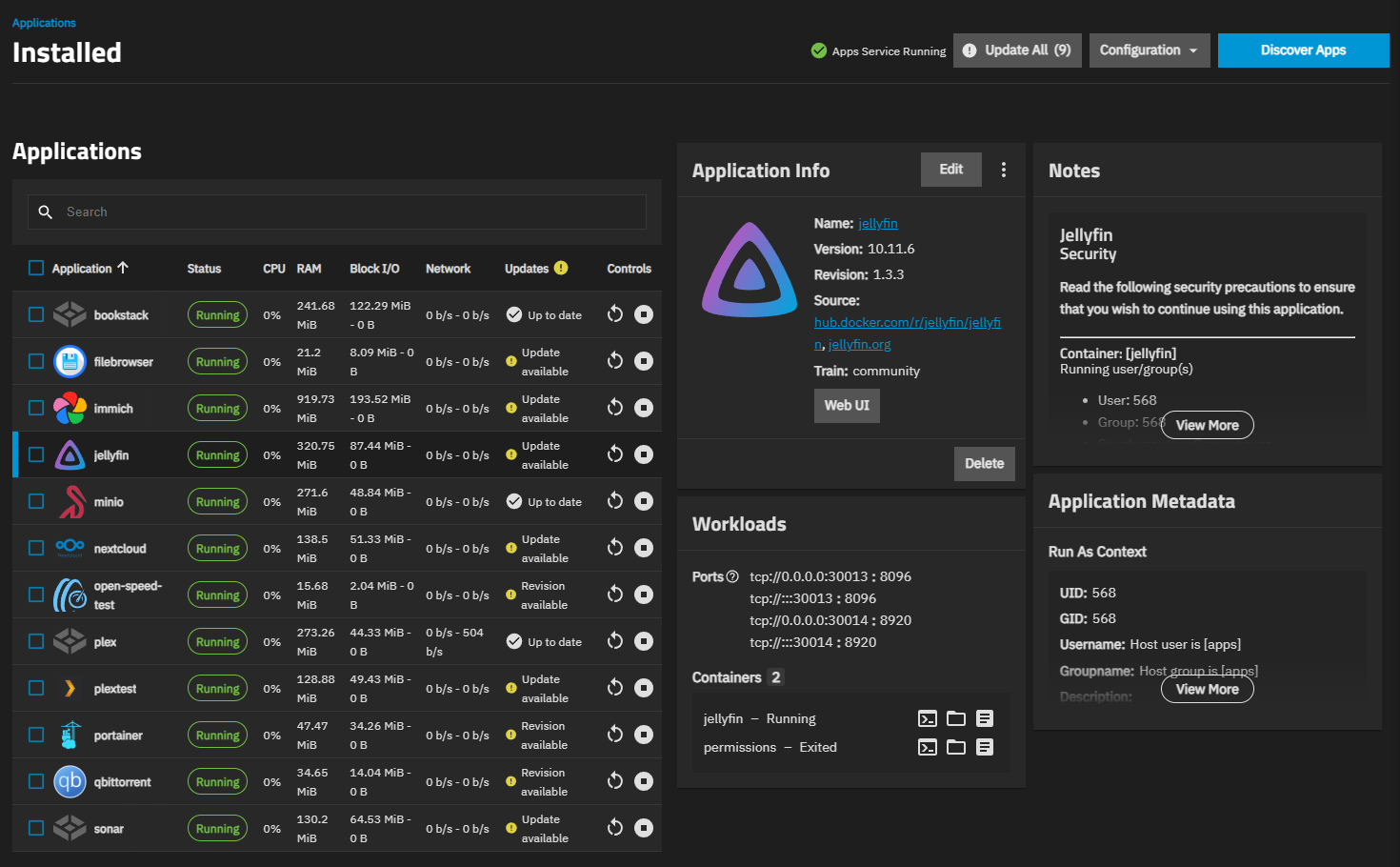1400x867 pixels.
Task: Restart the qbittorrent app
Action: pos(615,781)
